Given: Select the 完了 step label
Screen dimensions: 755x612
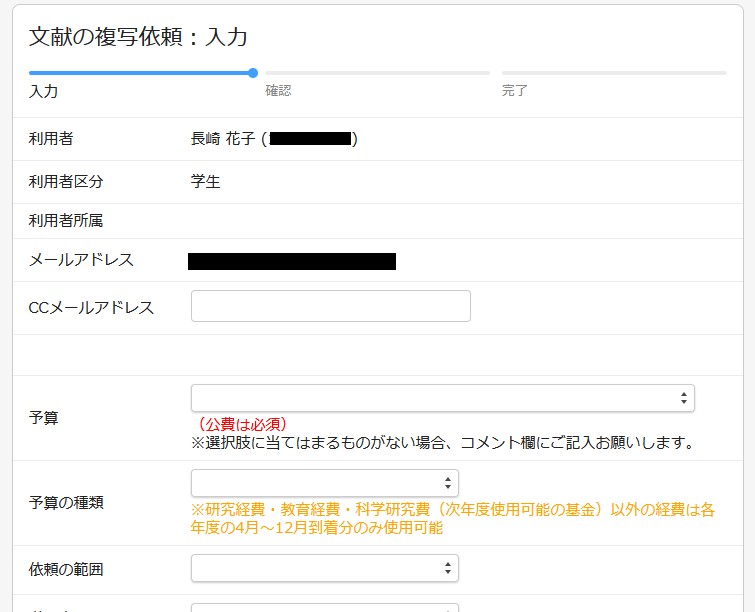Looking at the screenshot, I should point(514,91).
